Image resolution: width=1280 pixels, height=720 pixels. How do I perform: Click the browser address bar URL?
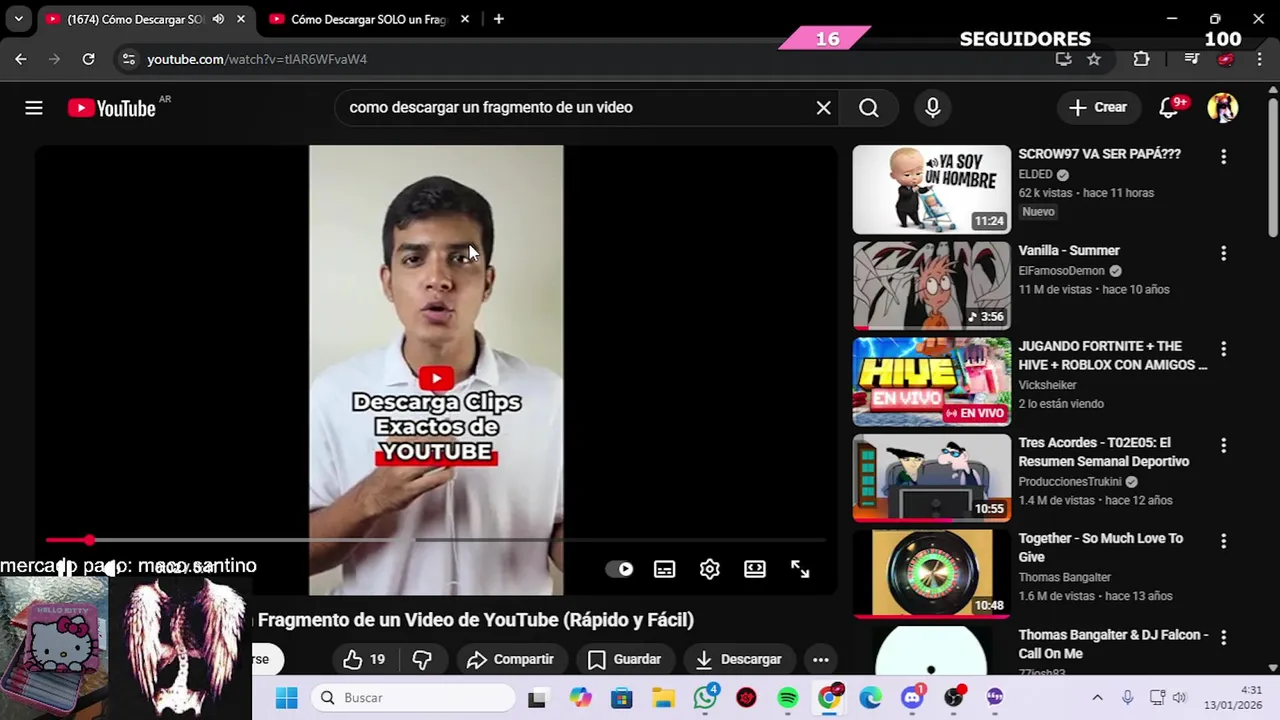click(x=257, y=59)
